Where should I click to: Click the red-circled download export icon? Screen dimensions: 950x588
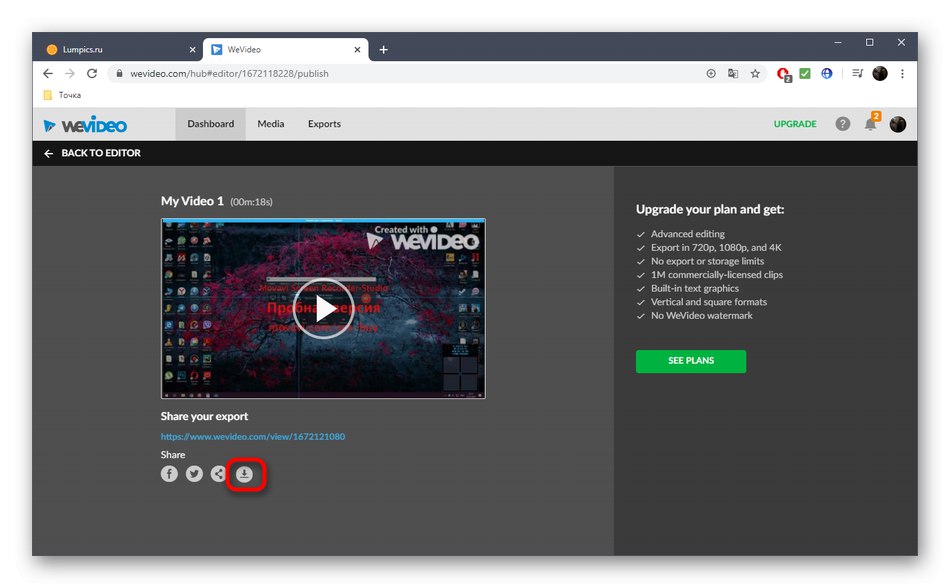point(245,474)
